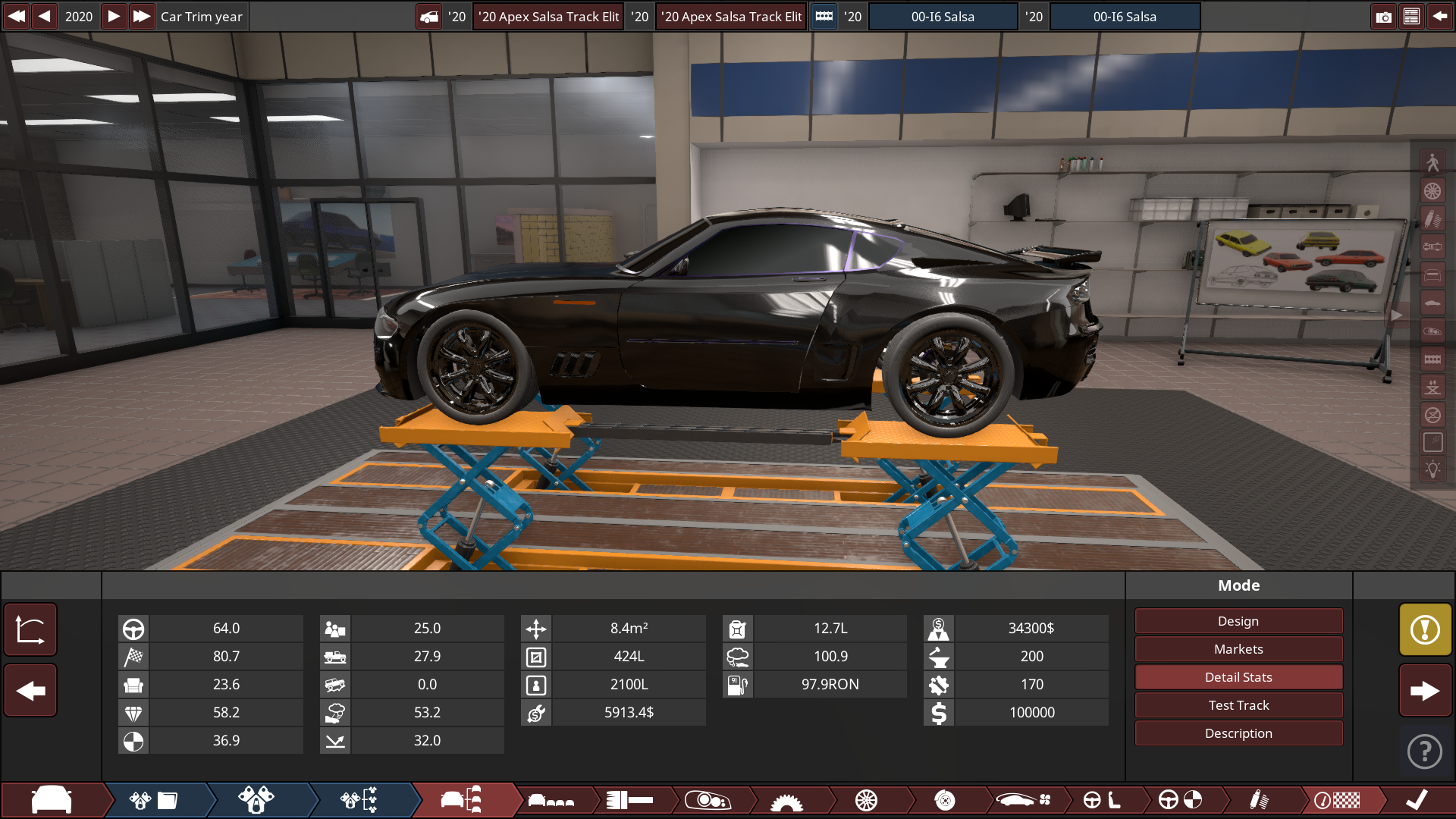Jump forward several years with double-right arrow
The width and height of the screenshot is (1456, 819).
tap(142, 16)
